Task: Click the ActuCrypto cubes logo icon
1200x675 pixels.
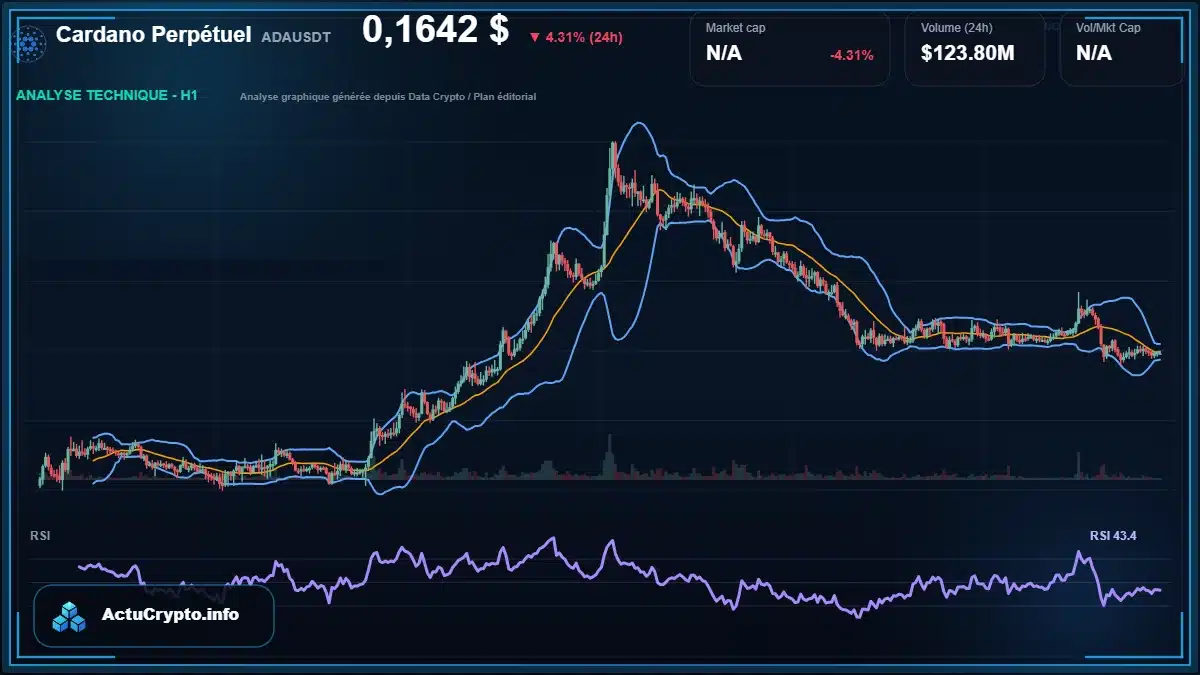Action: (70, 616)
